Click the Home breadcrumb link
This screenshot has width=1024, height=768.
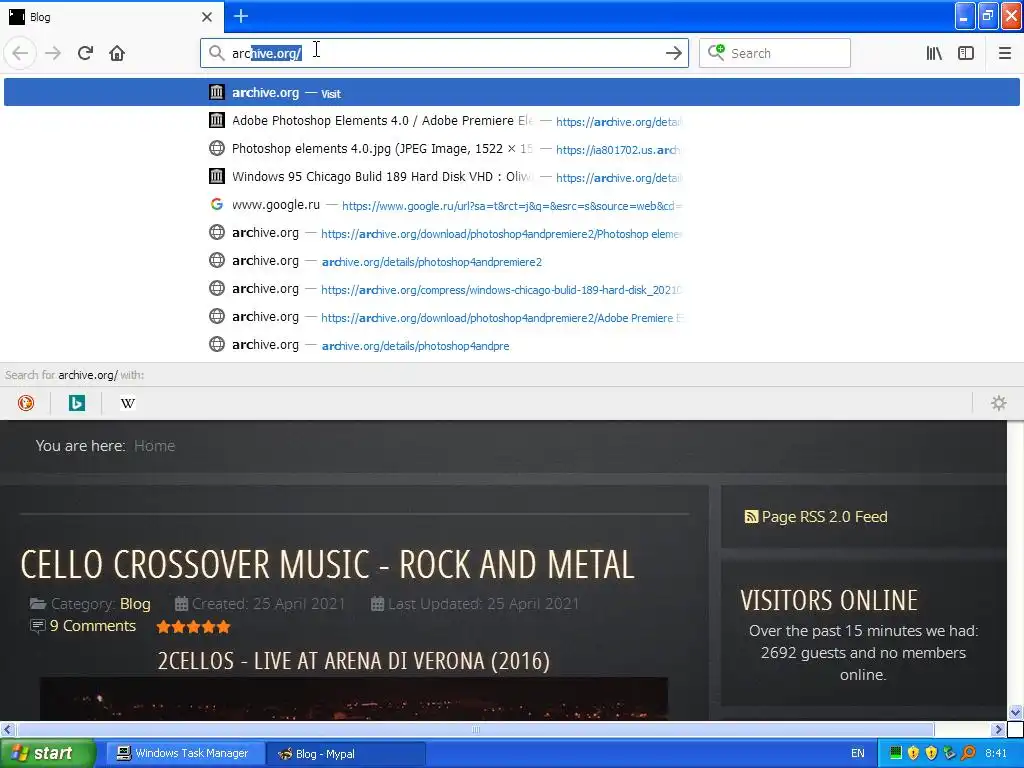click(154, 445)
